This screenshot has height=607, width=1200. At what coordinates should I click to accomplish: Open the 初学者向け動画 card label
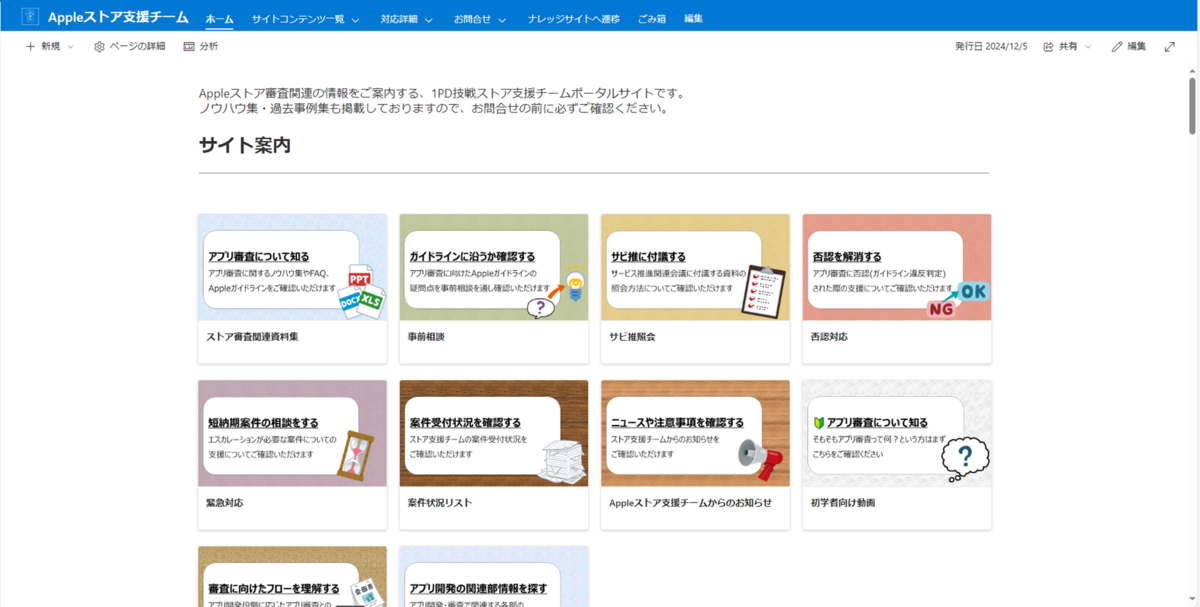[843, 503]
